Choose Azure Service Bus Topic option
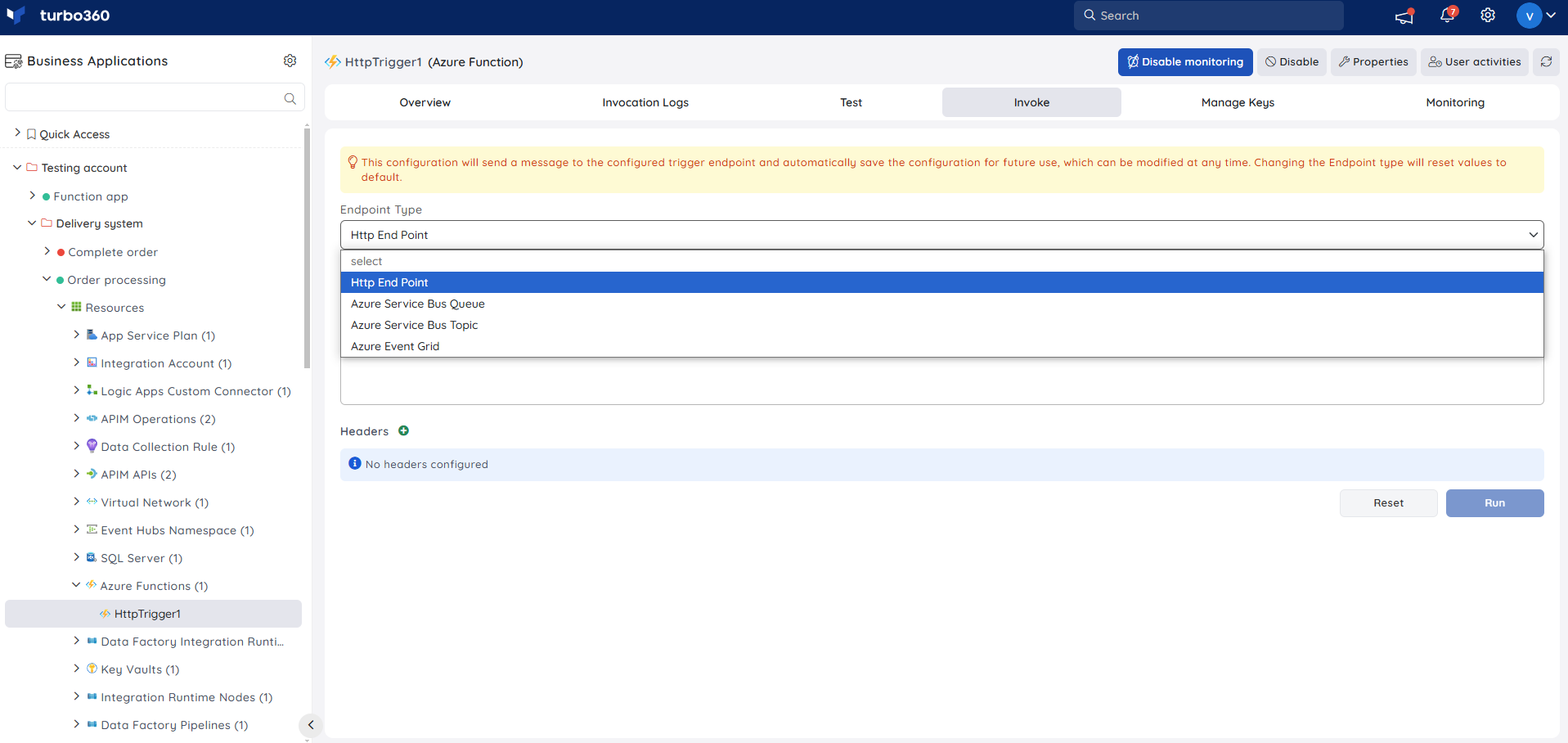The height and width of the screenshot is (743, 1568). click(x=941, y=325)
